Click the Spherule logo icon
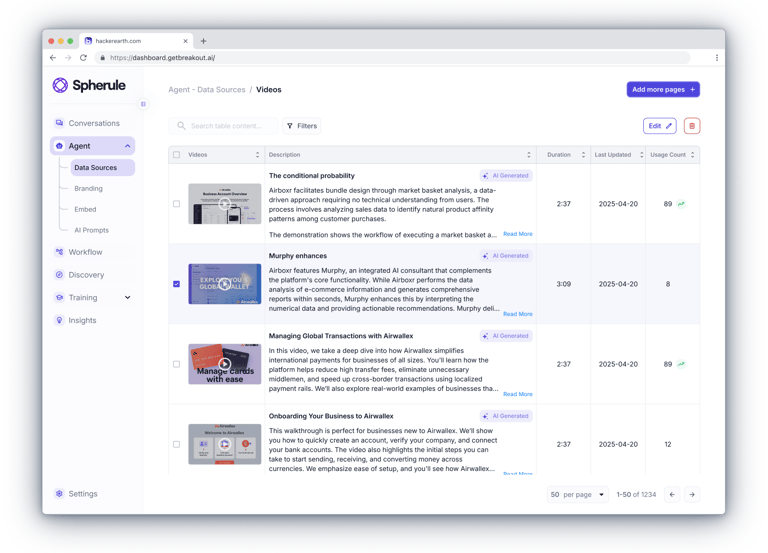This screenshot has height=553, width=768. pyautogui.click(x=60, y=85)
